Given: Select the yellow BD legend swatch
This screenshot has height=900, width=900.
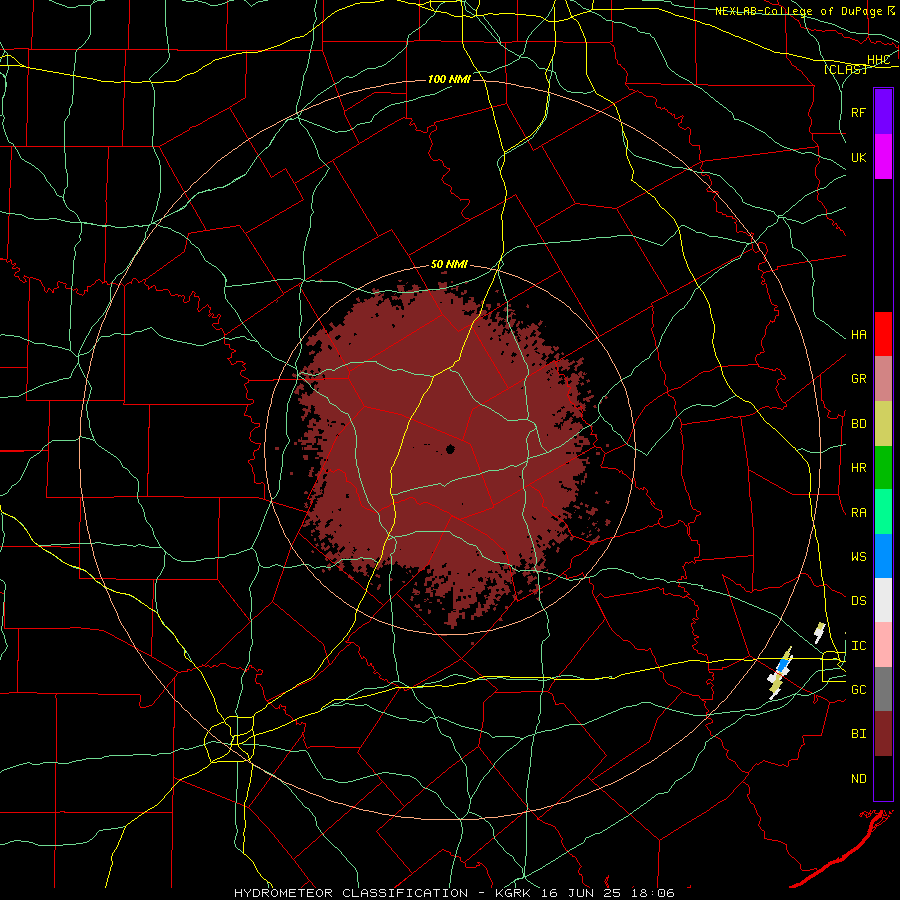Looking at the screenshot, I should [883, 424].
